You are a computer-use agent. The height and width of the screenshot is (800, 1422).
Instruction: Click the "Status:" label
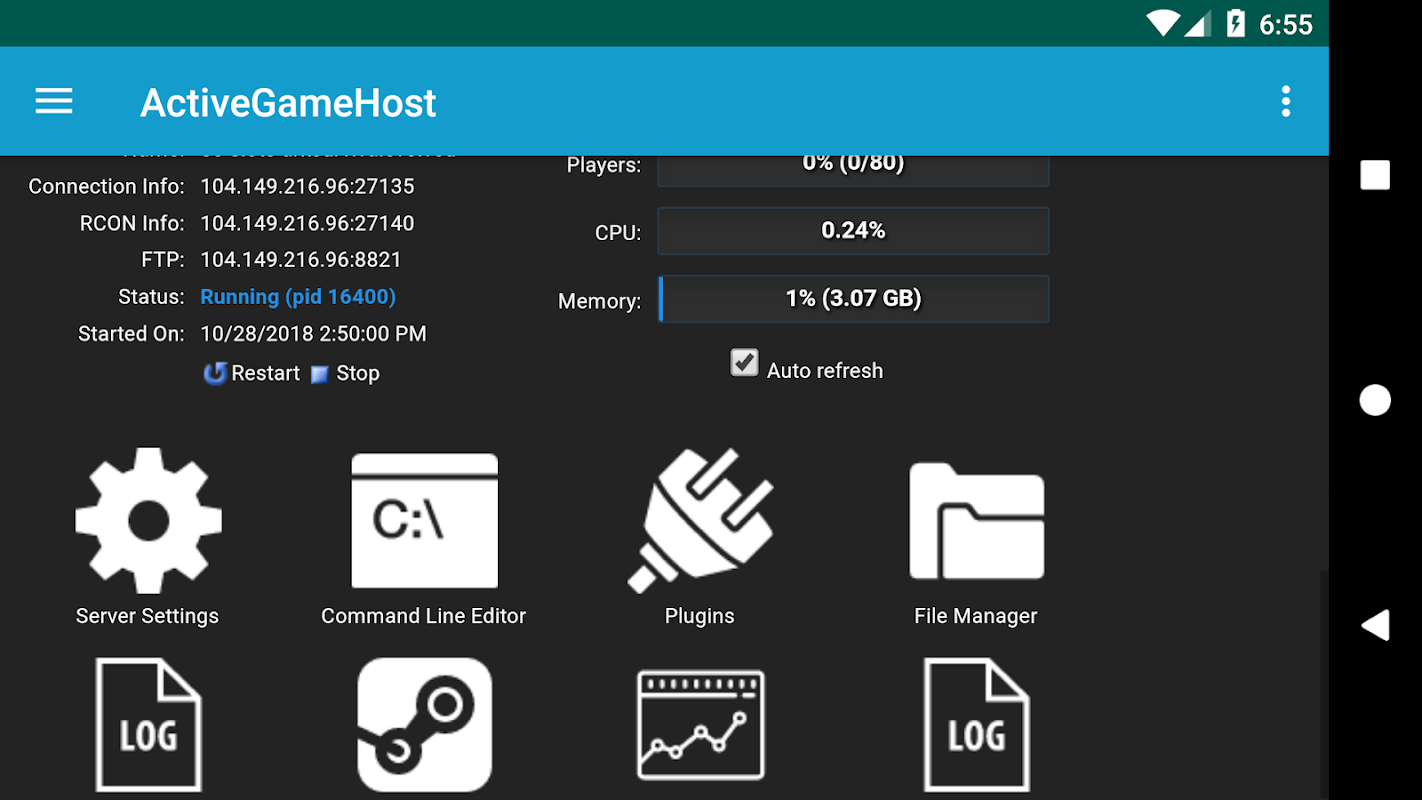pyautogui.click(x=152, y=297)
